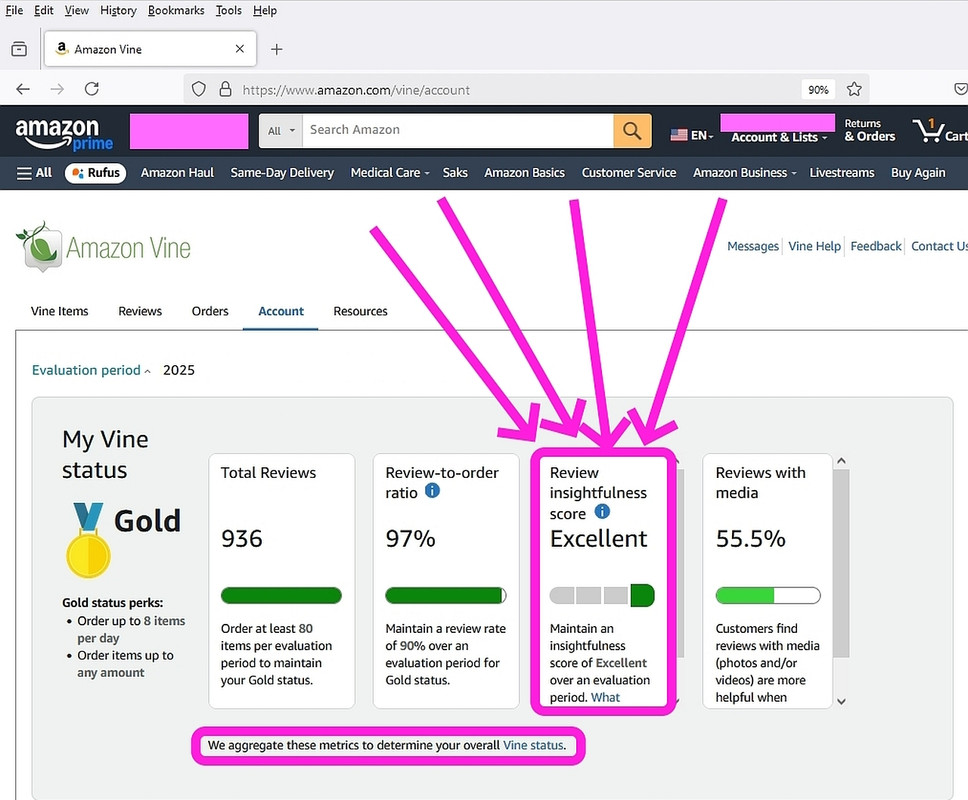
Task: Open Livestreams
Action: click(841, 173)
